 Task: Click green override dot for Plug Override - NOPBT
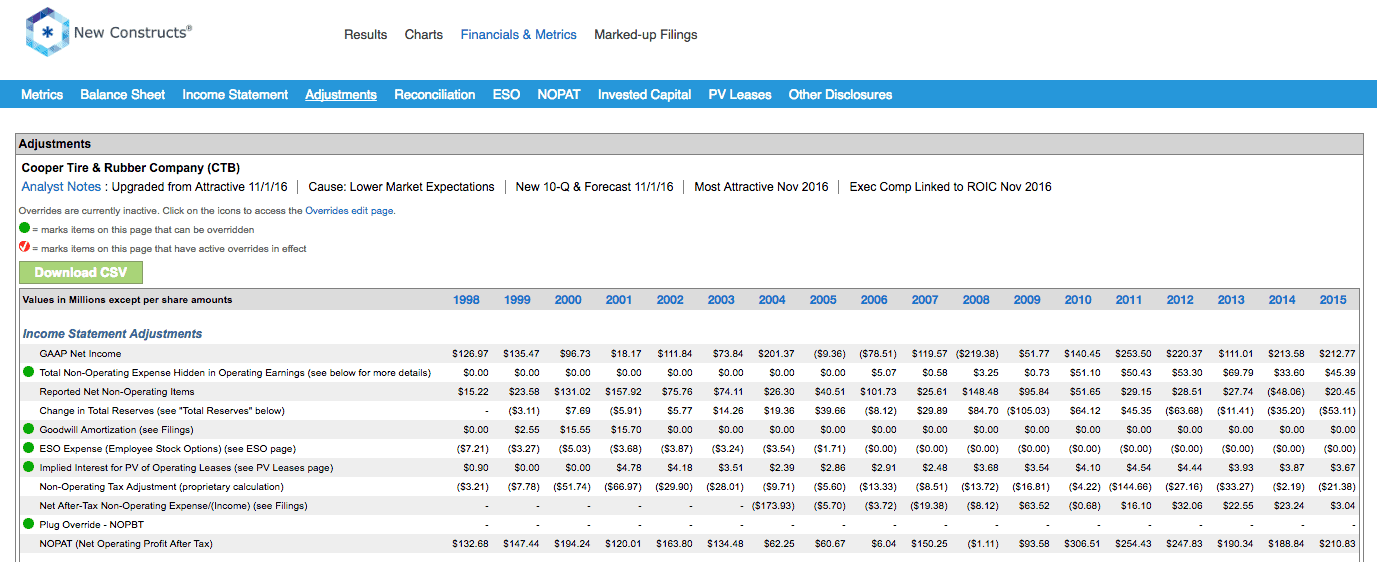tap(28, 524)
